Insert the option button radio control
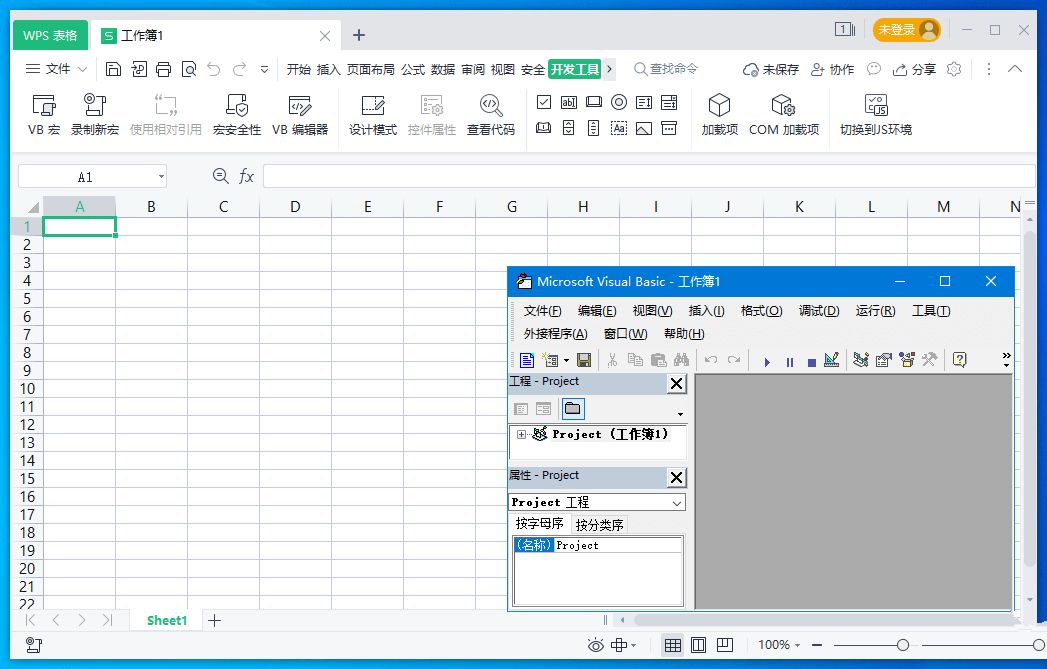Screen dimensions: 1047x669 (x=619, y=102)
